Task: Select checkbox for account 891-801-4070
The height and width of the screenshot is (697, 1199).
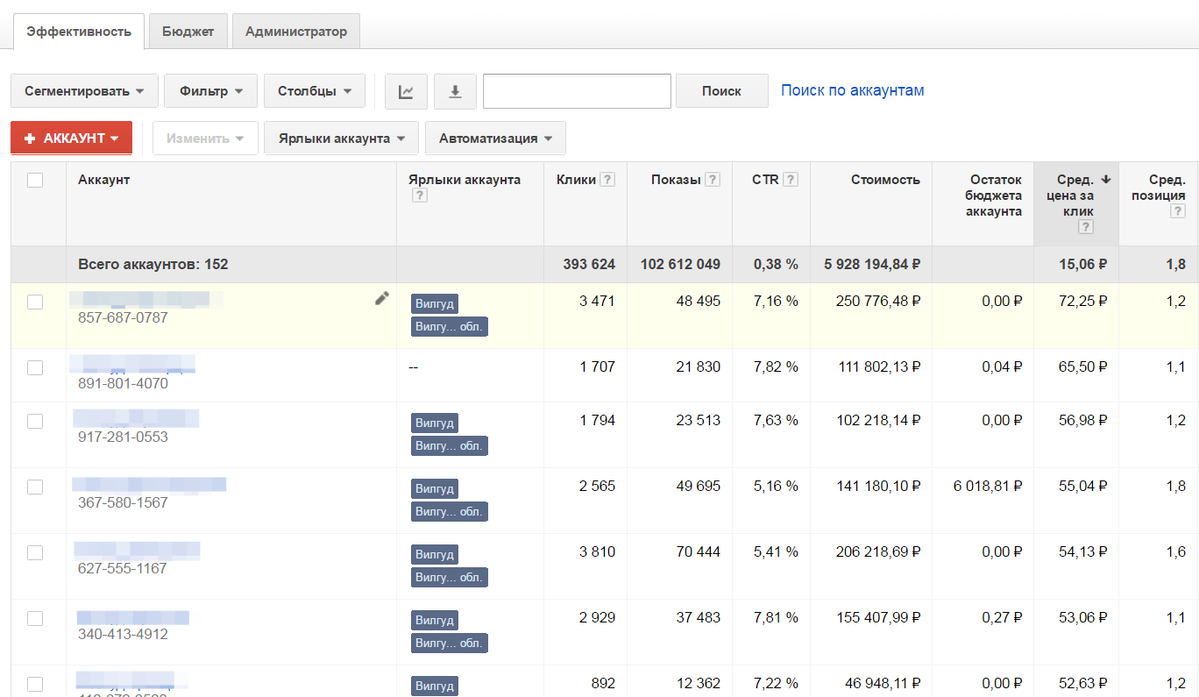Action: [x=35, y=368]
